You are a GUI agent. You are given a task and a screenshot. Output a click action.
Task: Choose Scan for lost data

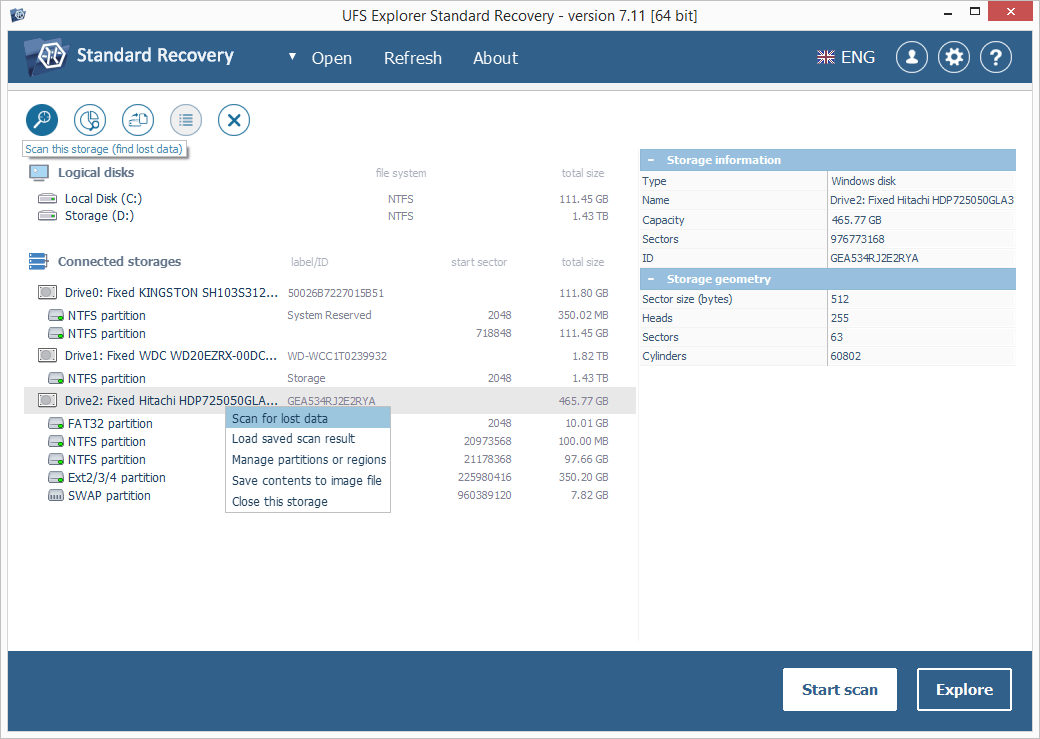(308, 419)
